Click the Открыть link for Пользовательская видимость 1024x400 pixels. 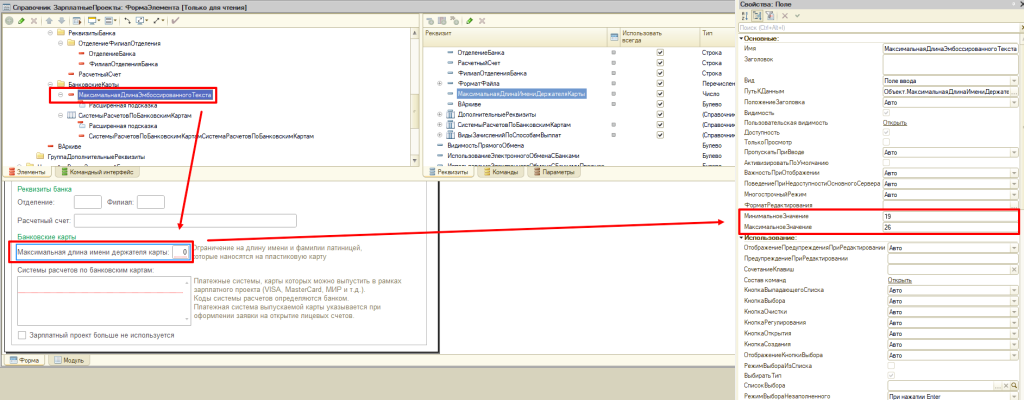click(896, 123)
